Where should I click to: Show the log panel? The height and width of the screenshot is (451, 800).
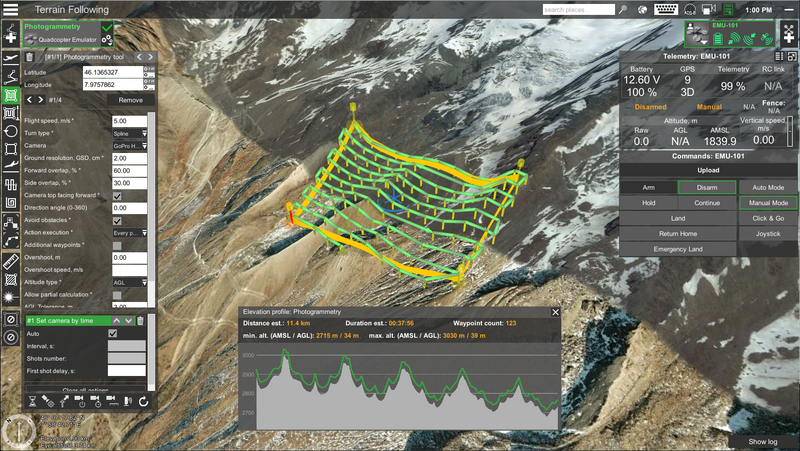tap(763, 441)
